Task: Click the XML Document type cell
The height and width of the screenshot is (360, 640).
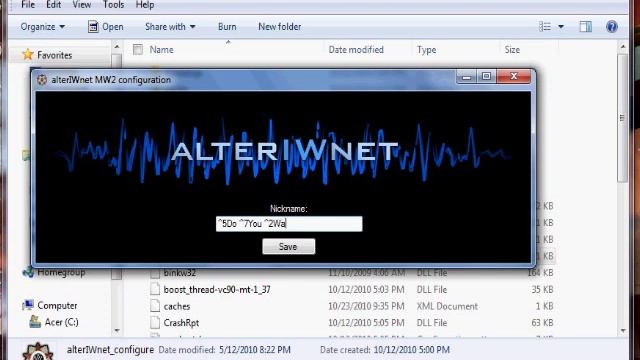Action: pos(447,306)
